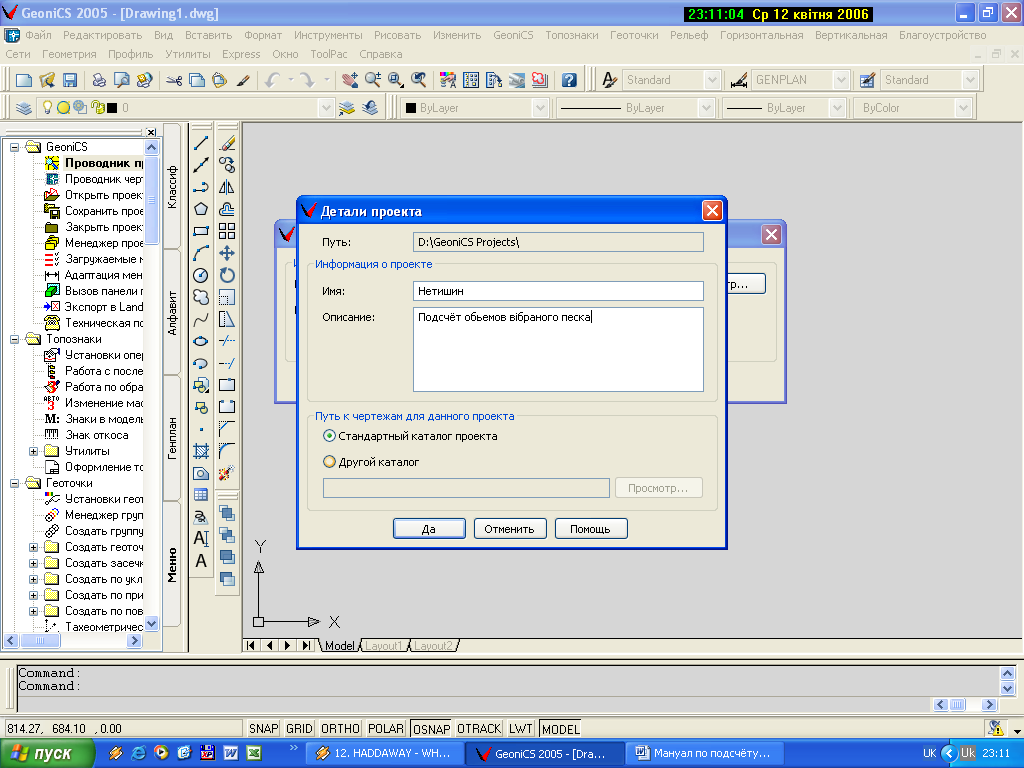Toggle SNAP mode in status bar
1024x768 pixels.
click(x=263, y=728)
